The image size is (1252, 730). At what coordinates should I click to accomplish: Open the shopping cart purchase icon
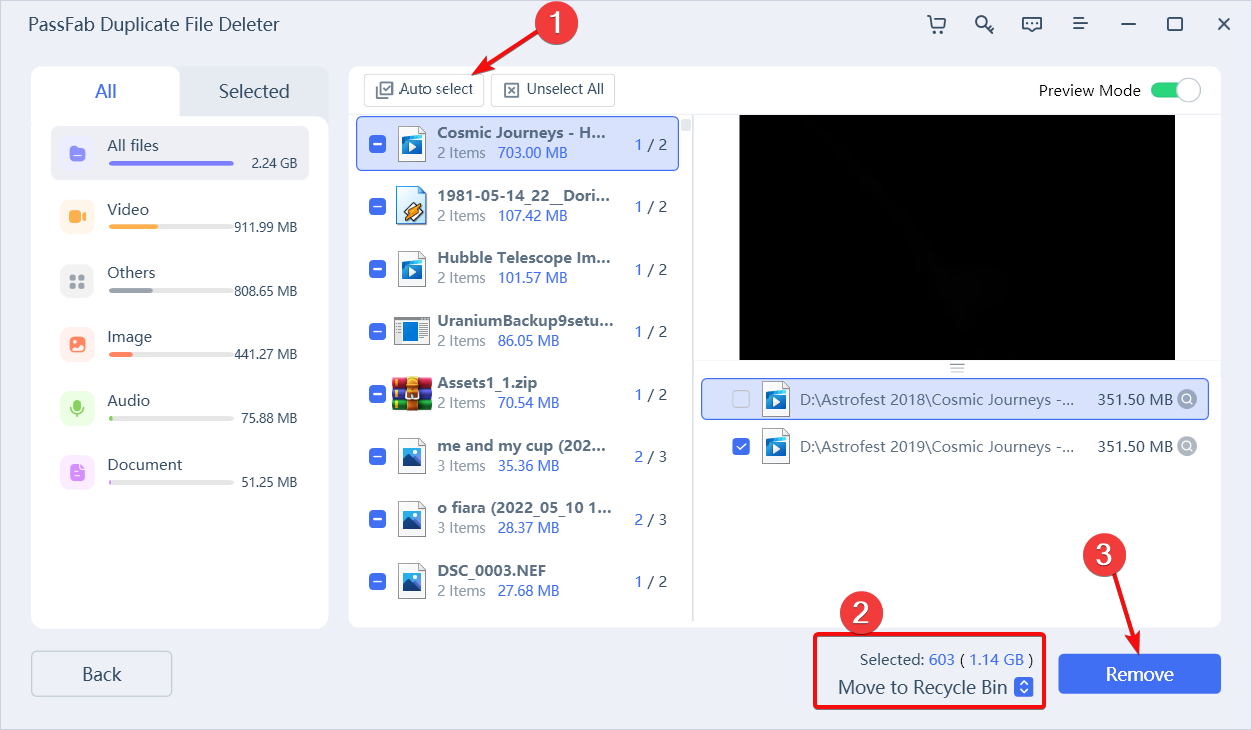(936, 24)
